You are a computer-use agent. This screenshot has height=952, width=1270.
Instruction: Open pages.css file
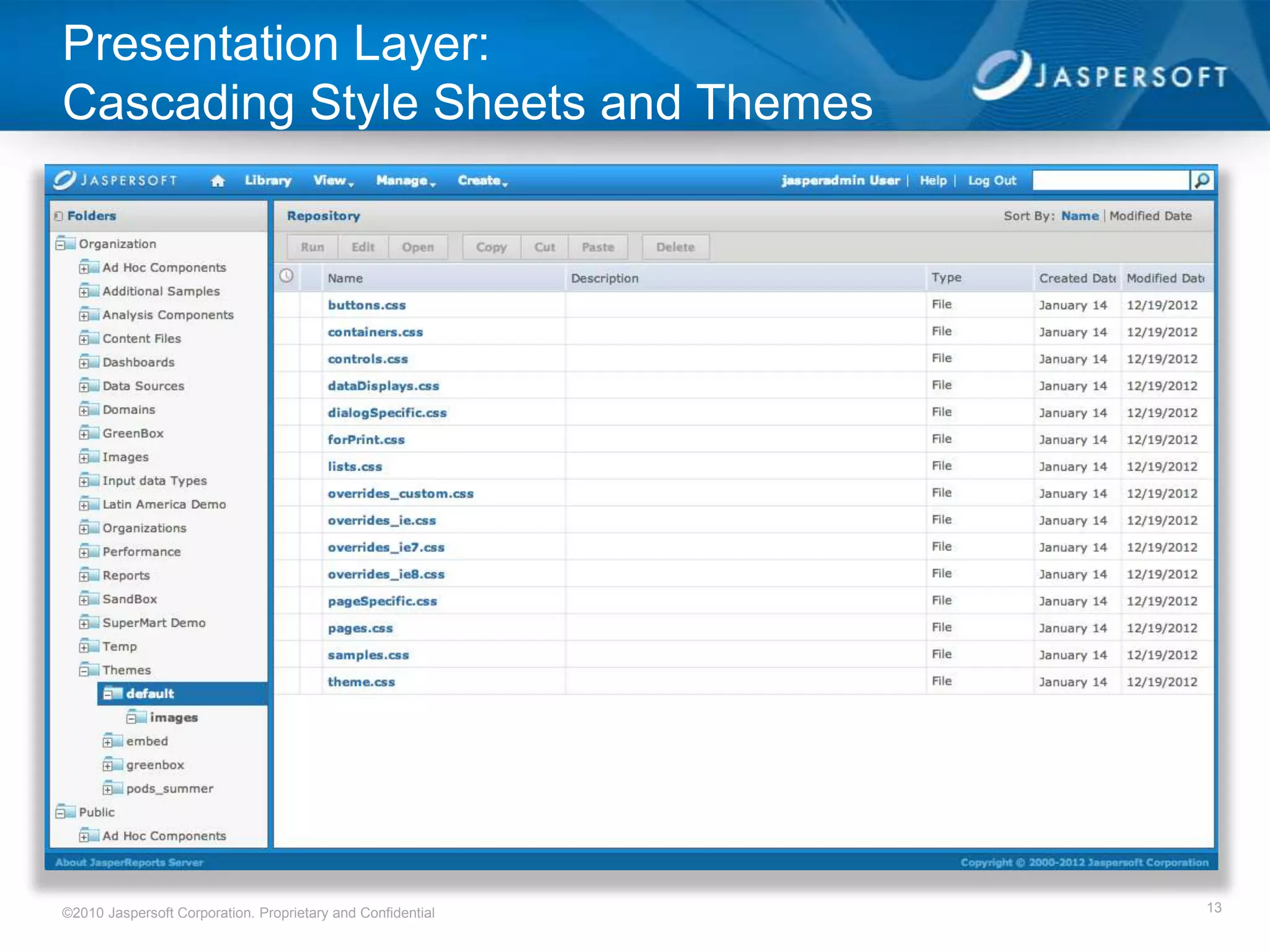360,628
